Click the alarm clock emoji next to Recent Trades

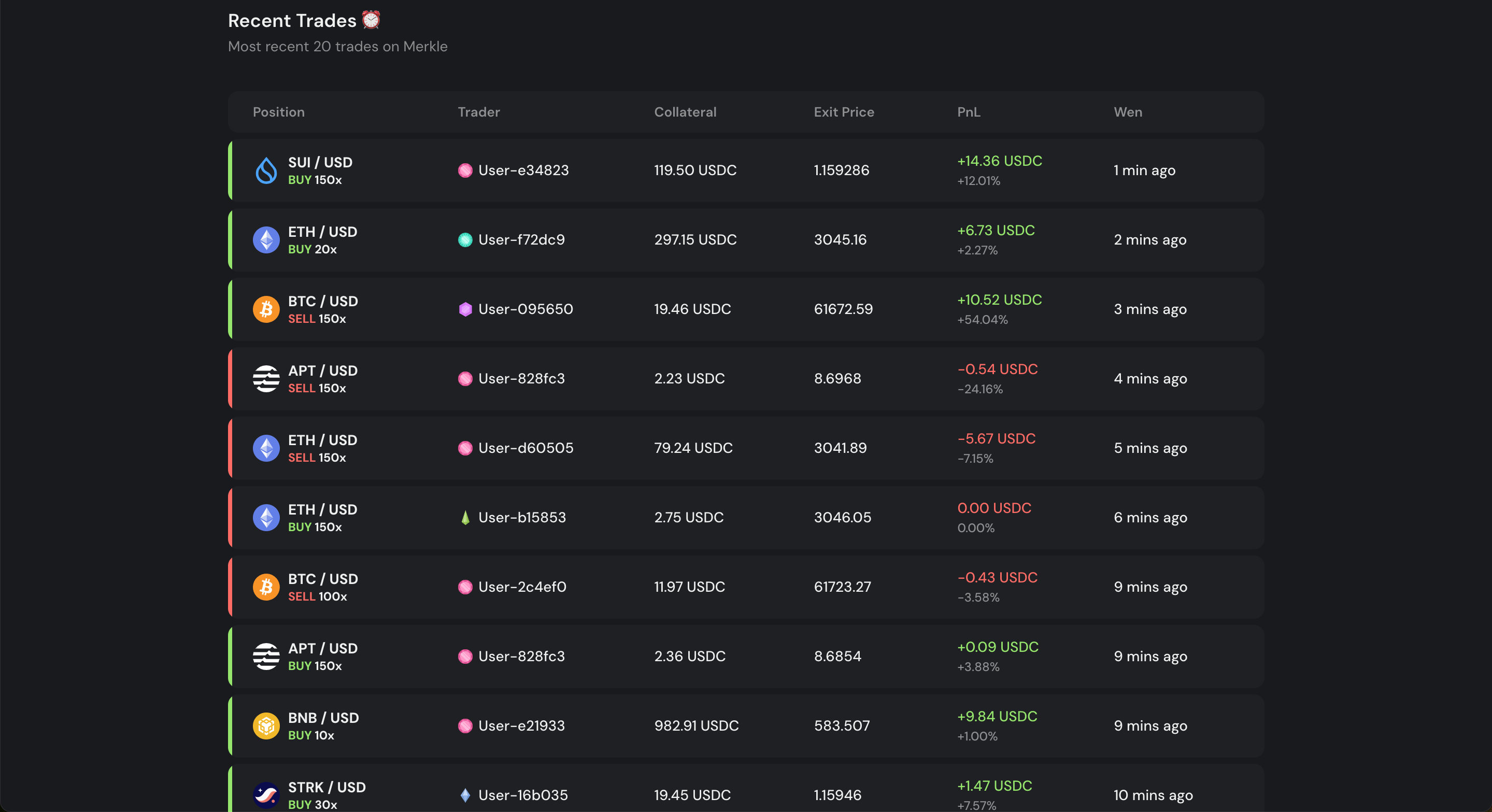[x=371, y=20]
